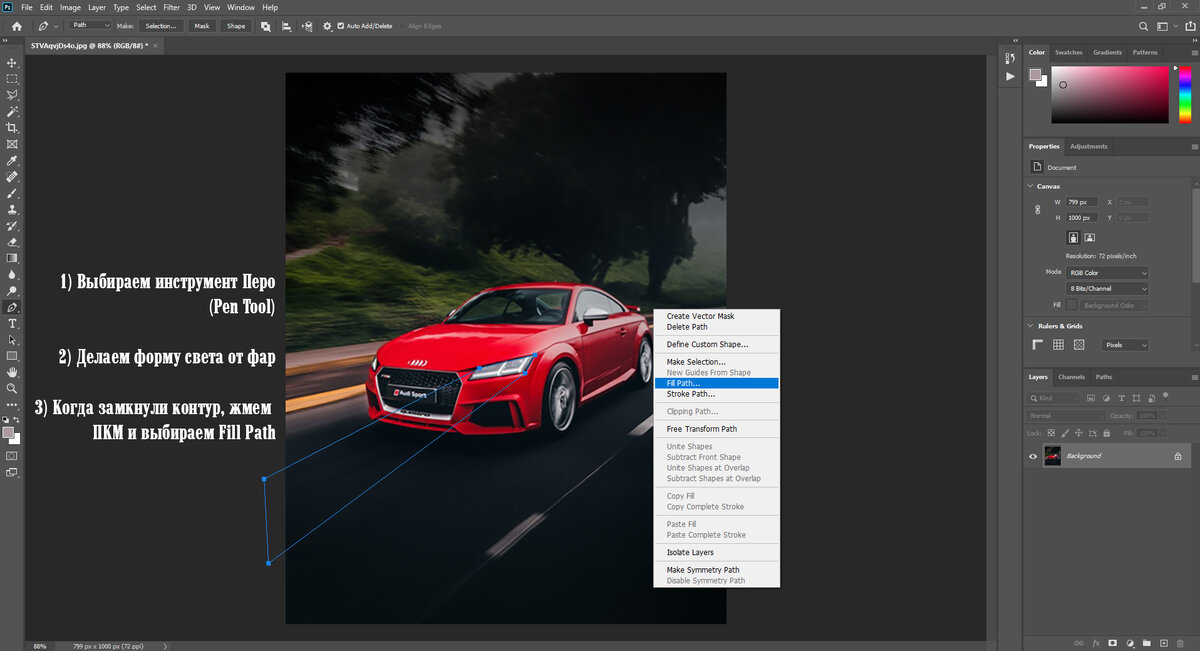Viewport: 1200px width, 651px height.
Task: Click the Mask button in options bar
Action: pos(201,26)
